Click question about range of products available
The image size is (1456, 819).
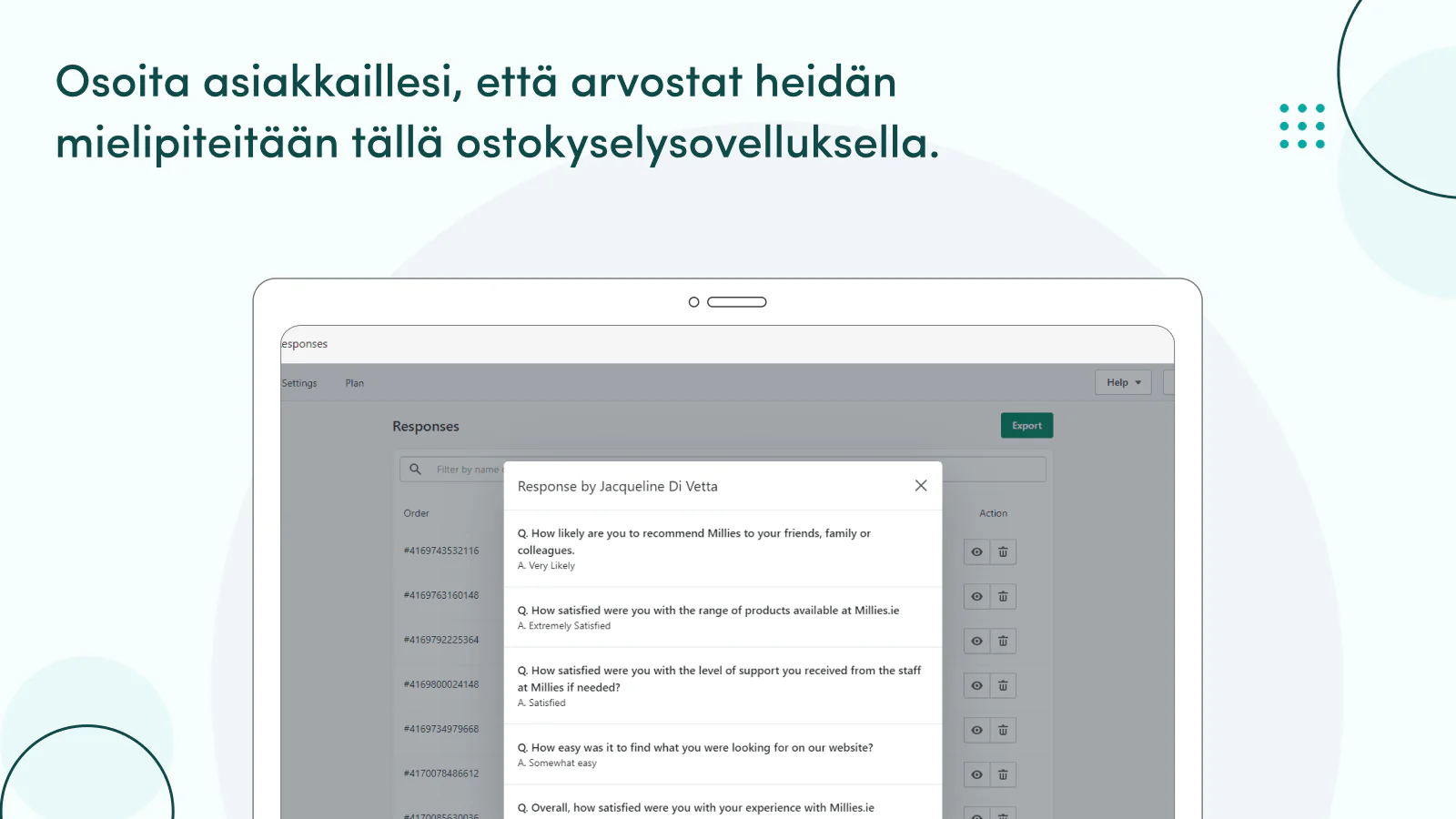(709, 611)
